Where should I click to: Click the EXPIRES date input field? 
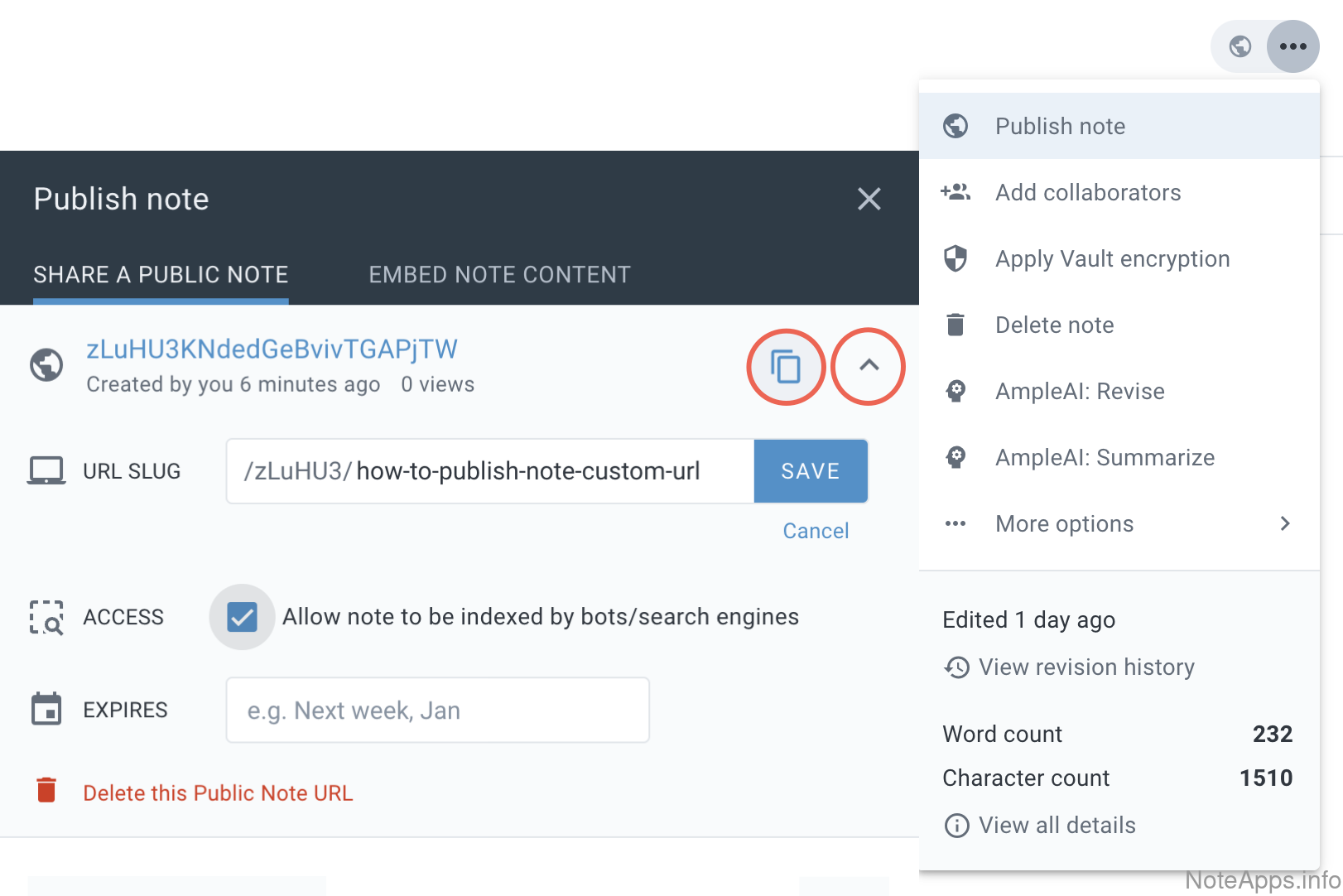437,711
